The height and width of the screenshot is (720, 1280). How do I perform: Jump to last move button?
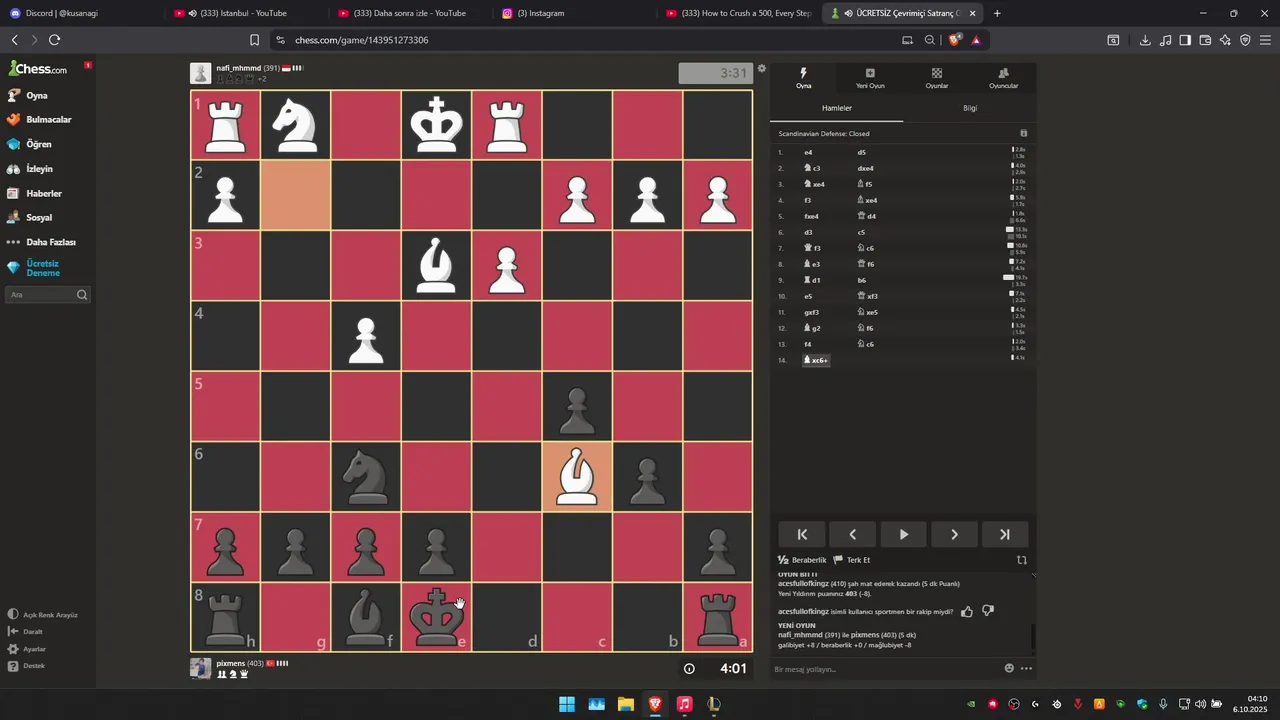1005,534
